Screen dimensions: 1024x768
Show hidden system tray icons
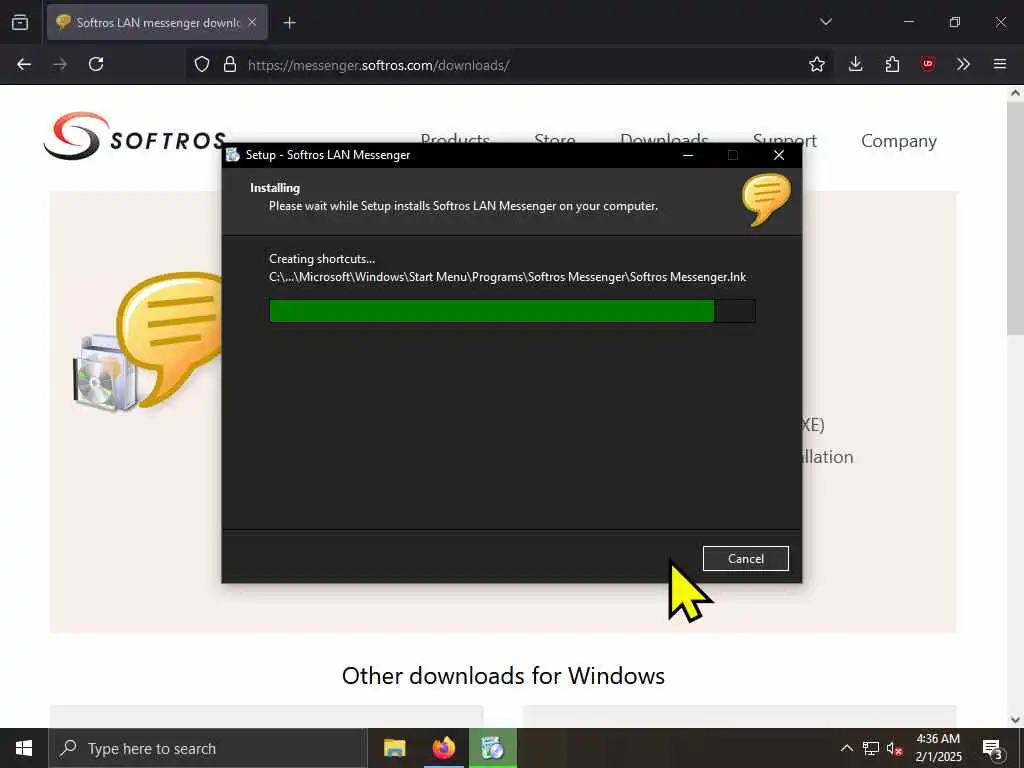[x=846, y=748]
